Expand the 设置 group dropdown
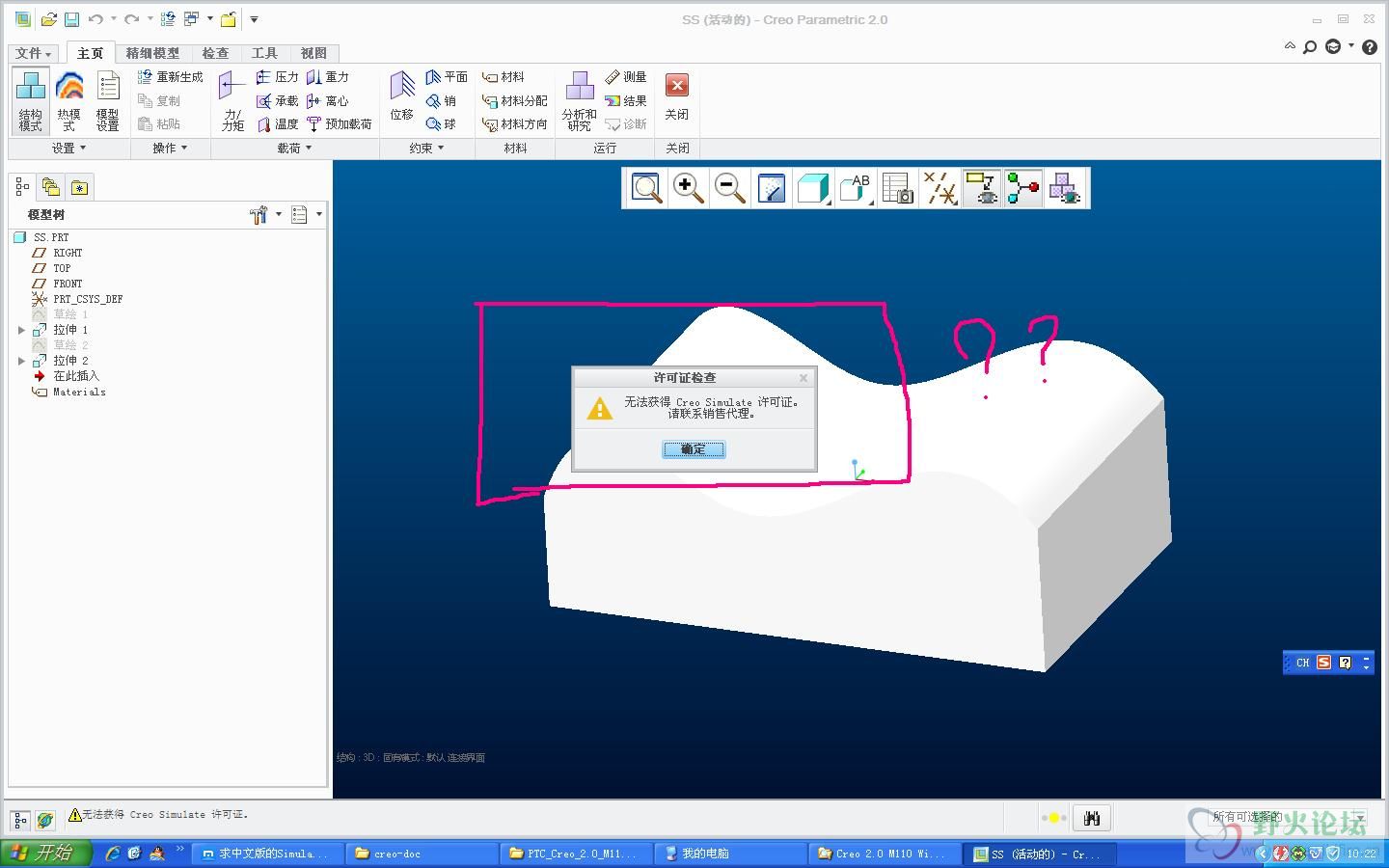This screenshot has height=868, width=1389. point(69,148)
